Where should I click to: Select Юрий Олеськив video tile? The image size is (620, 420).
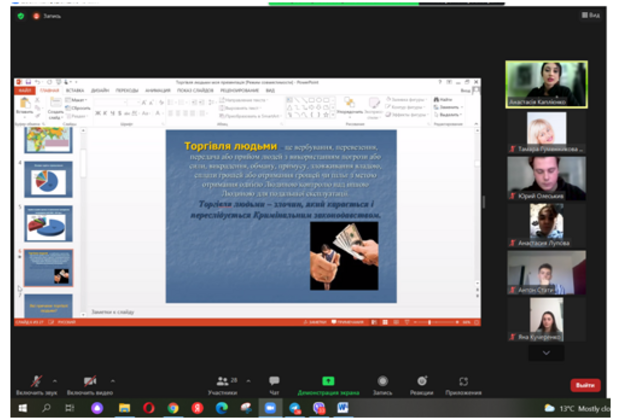click(x=546, y=178)
